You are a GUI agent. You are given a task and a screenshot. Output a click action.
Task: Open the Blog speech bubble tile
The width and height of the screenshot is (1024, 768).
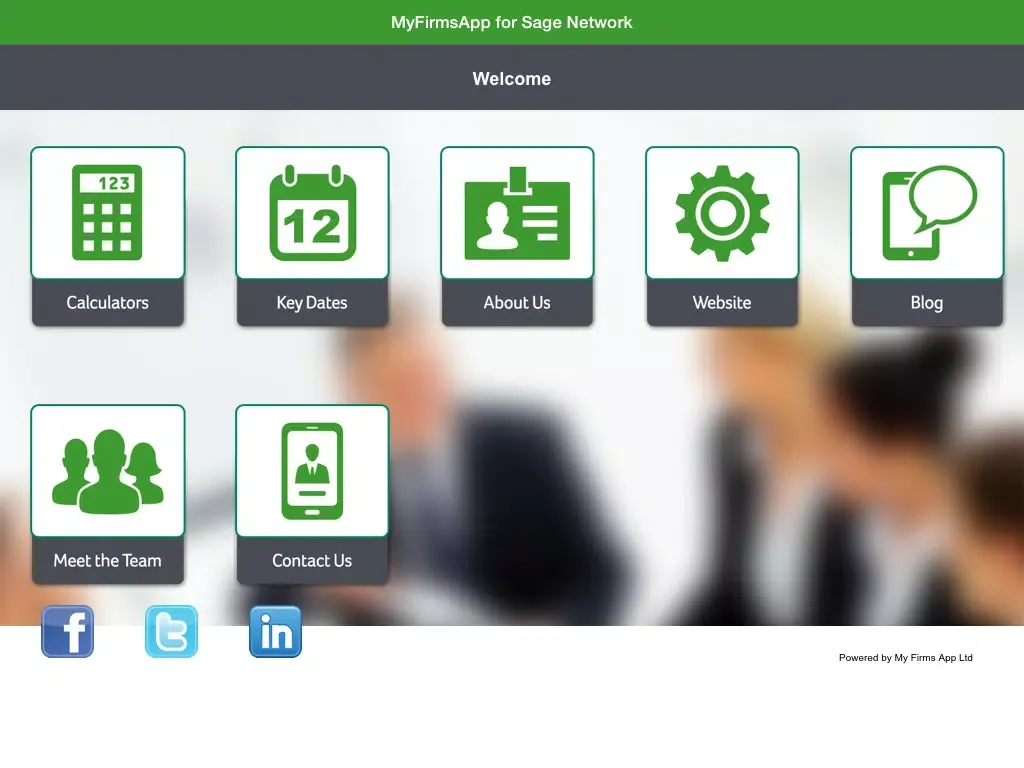tap(927, 236)
